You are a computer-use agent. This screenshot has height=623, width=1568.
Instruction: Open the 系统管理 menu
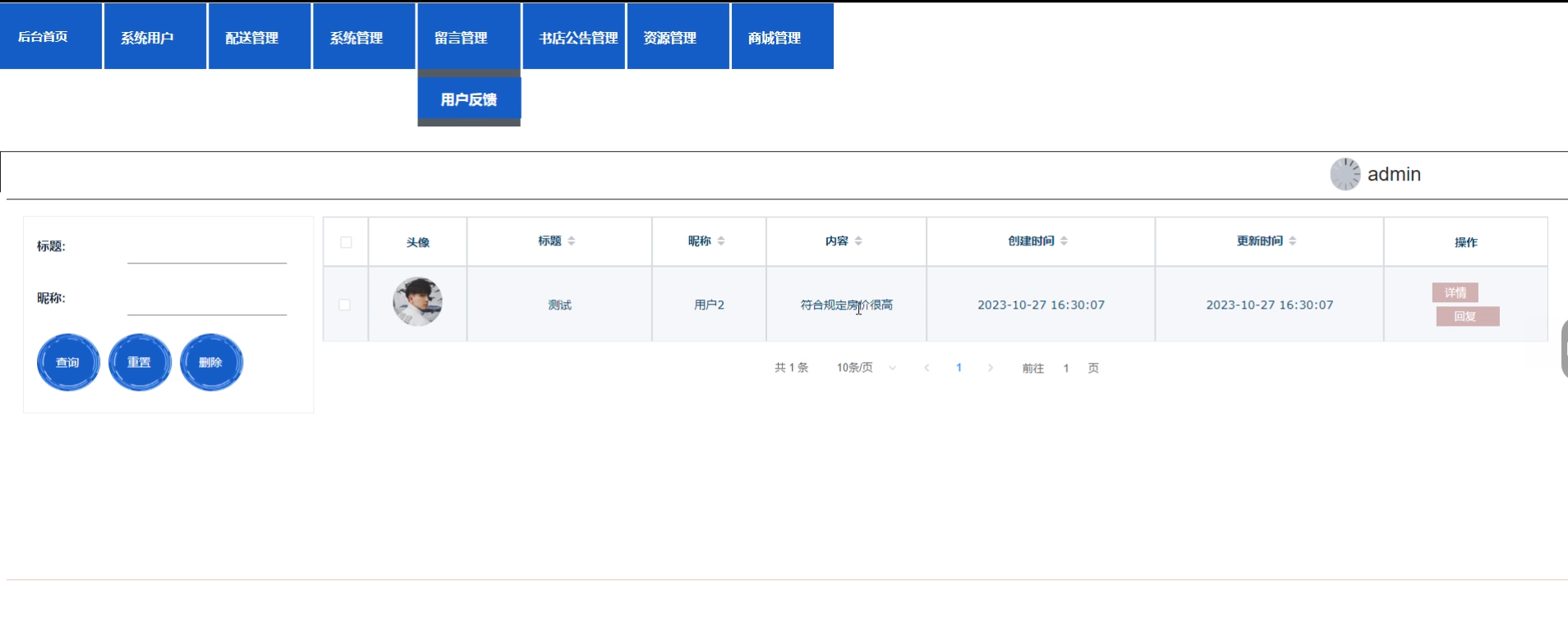[x=364, y=37]
